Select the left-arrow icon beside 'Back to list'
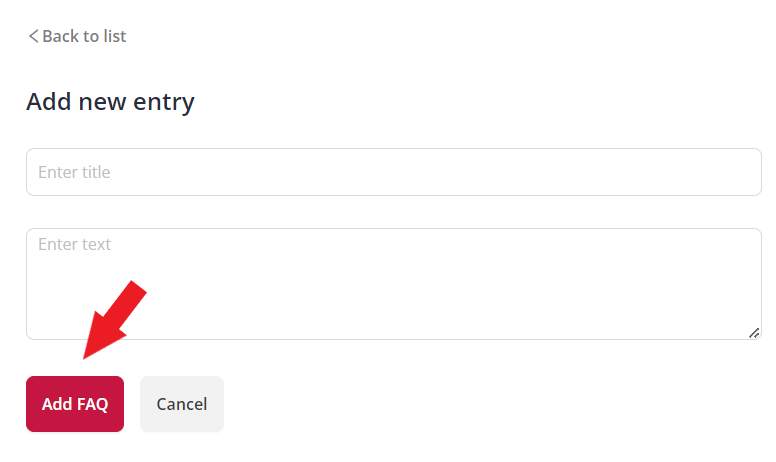The width and height of the screenshot is (776, 462). (x=33, y=36)
